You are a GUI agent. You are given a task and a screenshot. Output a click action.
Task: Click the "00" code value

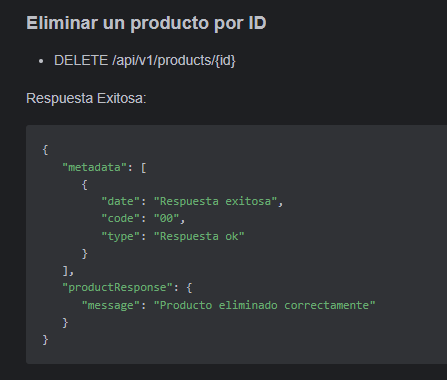pos(167,218)
